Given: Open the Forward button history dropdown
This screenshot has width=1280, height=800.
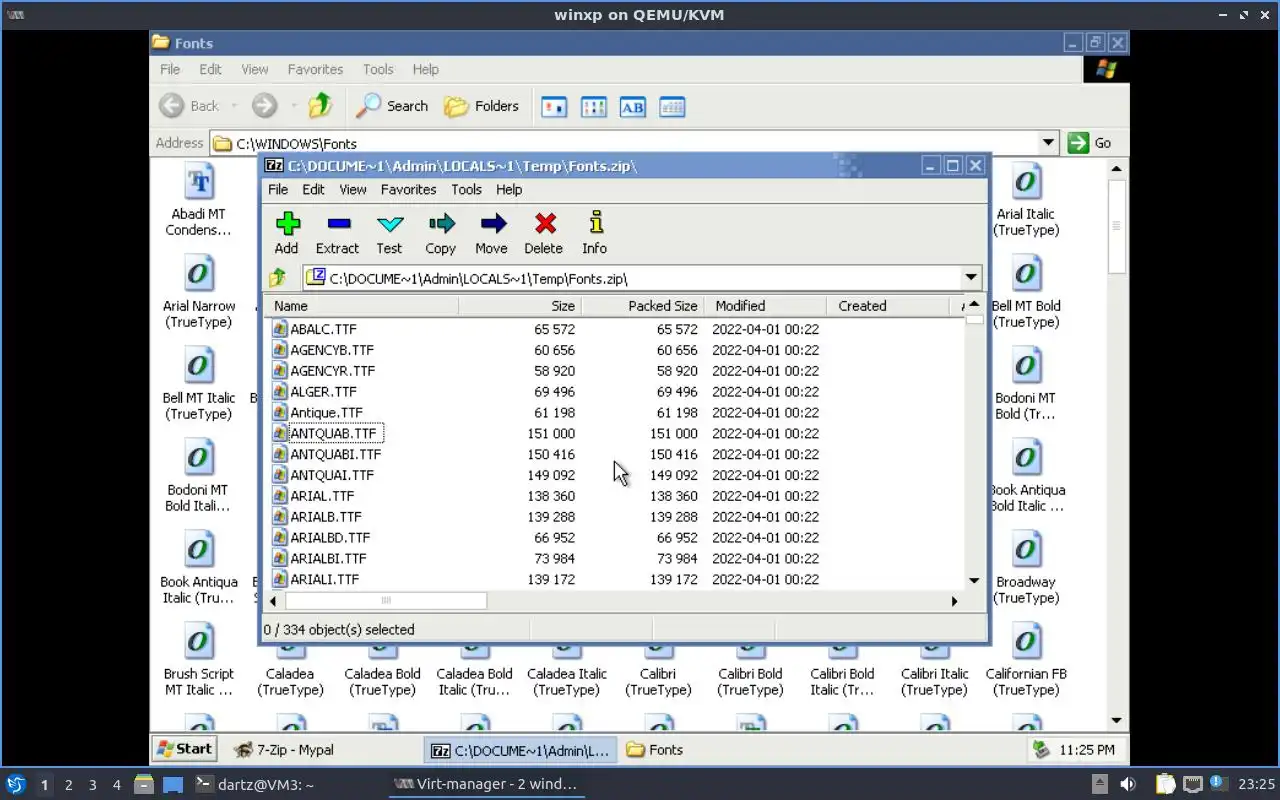Looking at the screenshot, I should 294,106.
